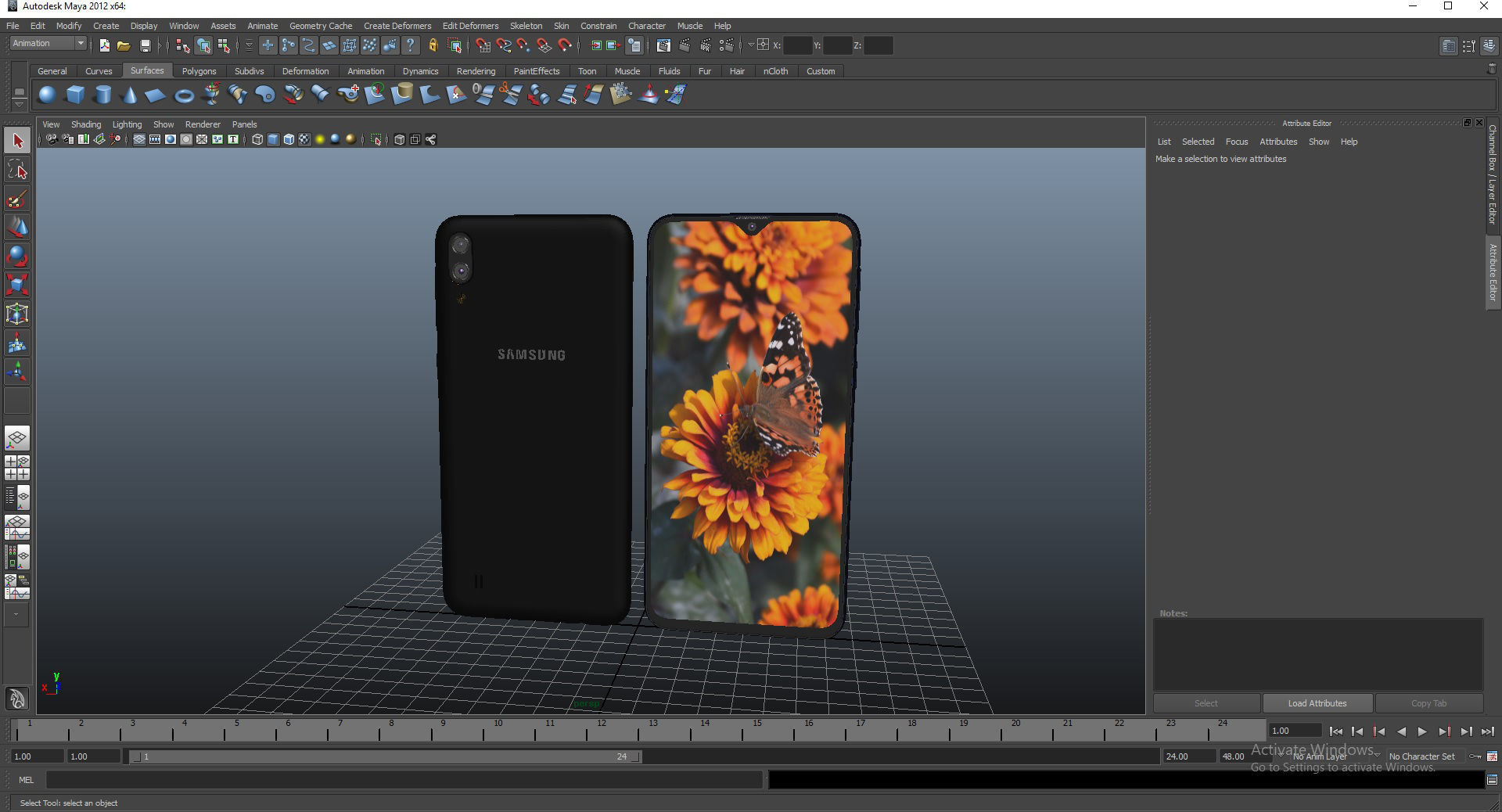Click the playback end time field 24.00

1188,756
